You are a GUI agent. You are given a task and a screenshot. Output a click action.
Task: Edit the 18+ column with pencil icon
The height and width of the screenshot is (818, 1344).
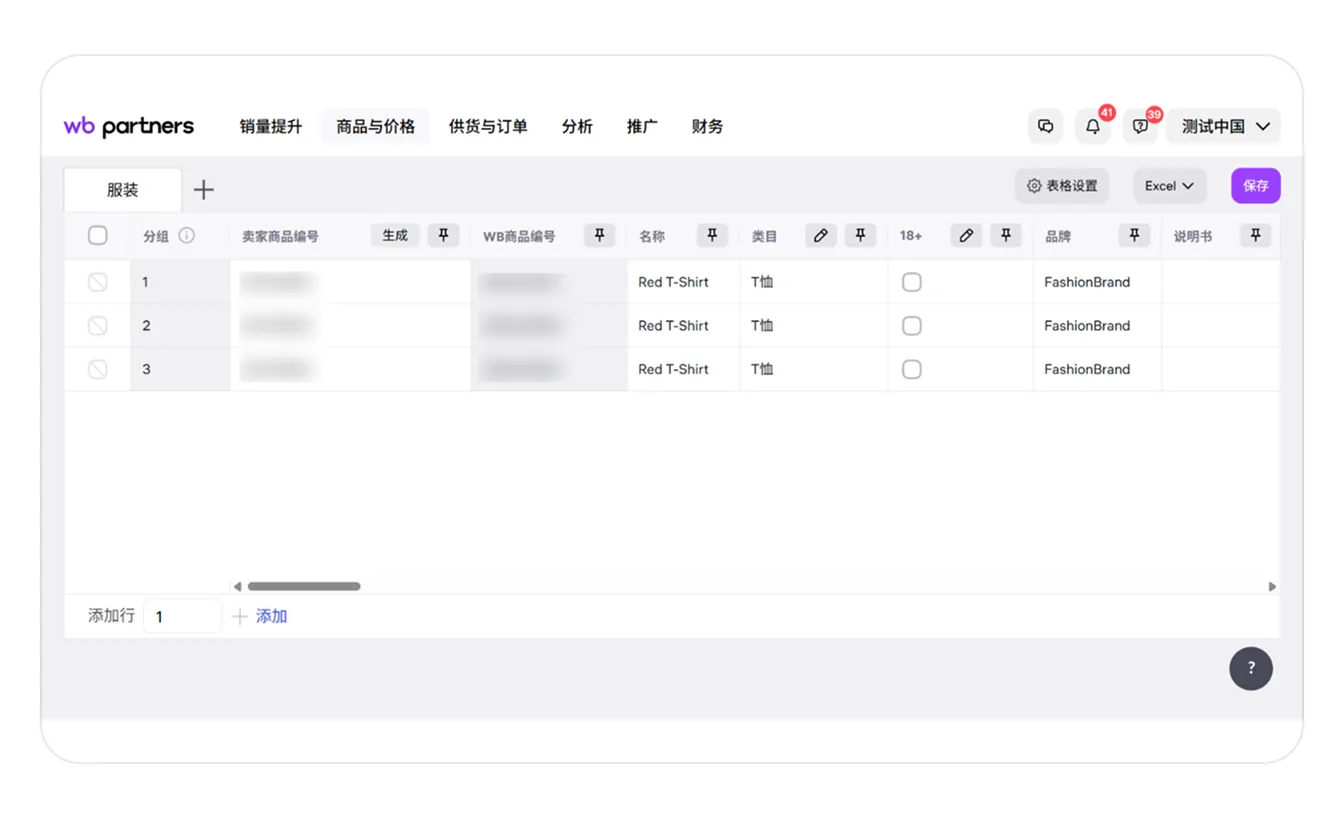(966, 235)
